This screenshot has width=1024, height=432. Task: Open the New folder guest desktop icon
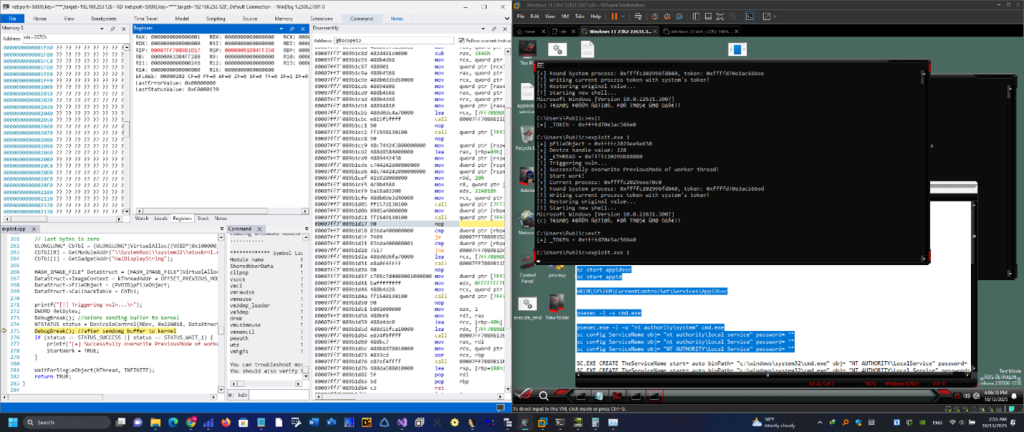point(557,307)
